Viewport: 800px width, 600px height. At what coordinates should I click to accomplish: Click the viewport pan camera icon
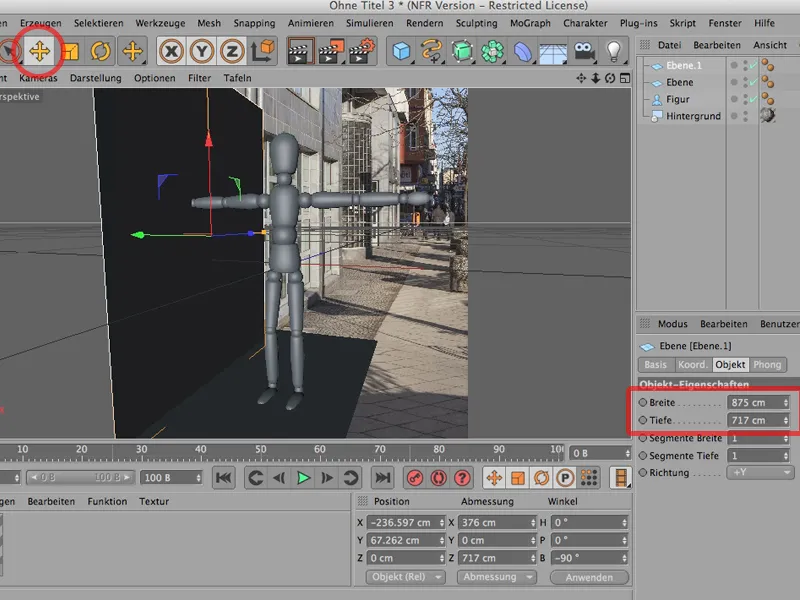[x=581, y=78]
